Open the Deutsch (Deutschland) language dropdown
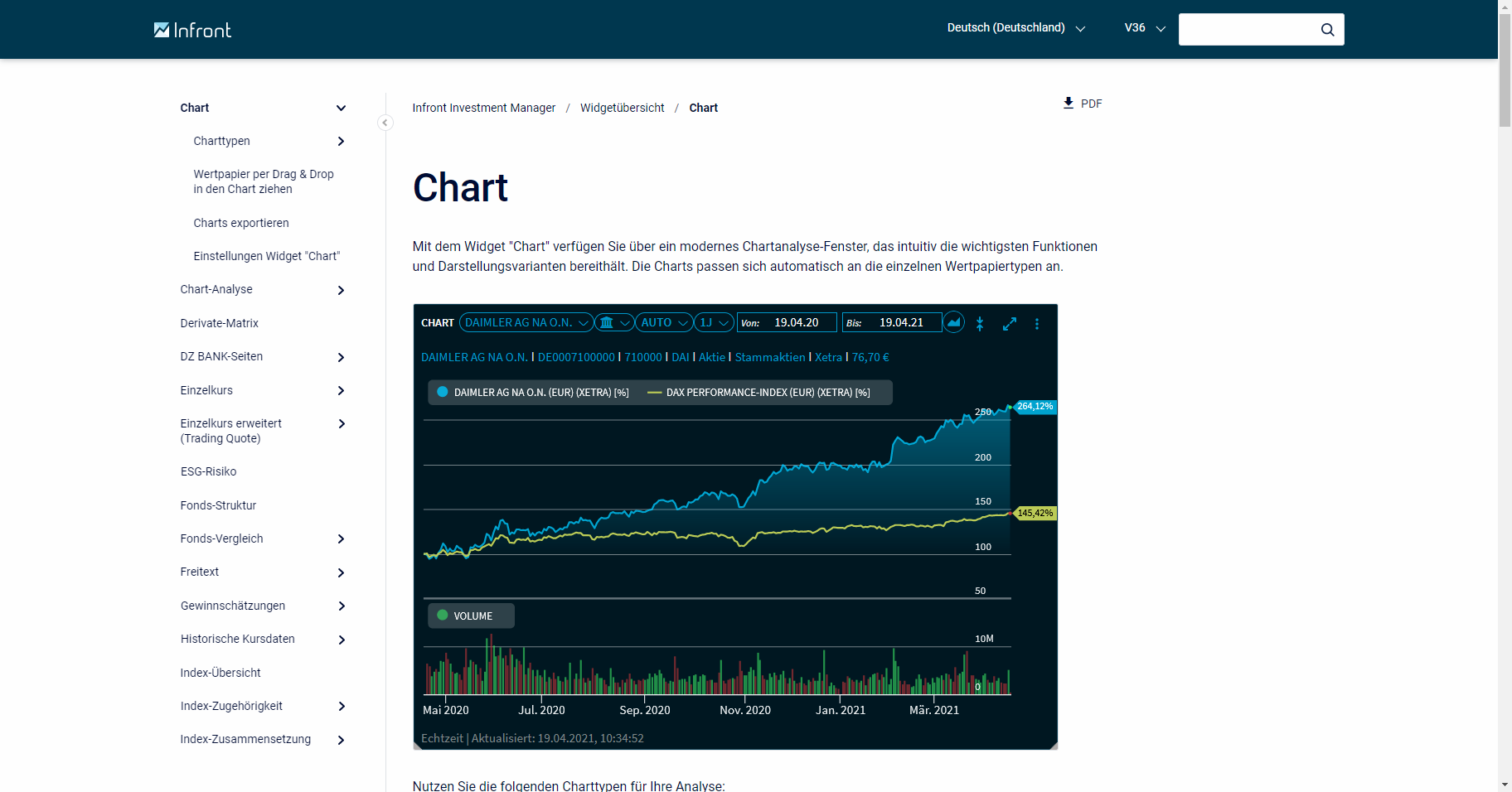 click(x=1015, y=28)
